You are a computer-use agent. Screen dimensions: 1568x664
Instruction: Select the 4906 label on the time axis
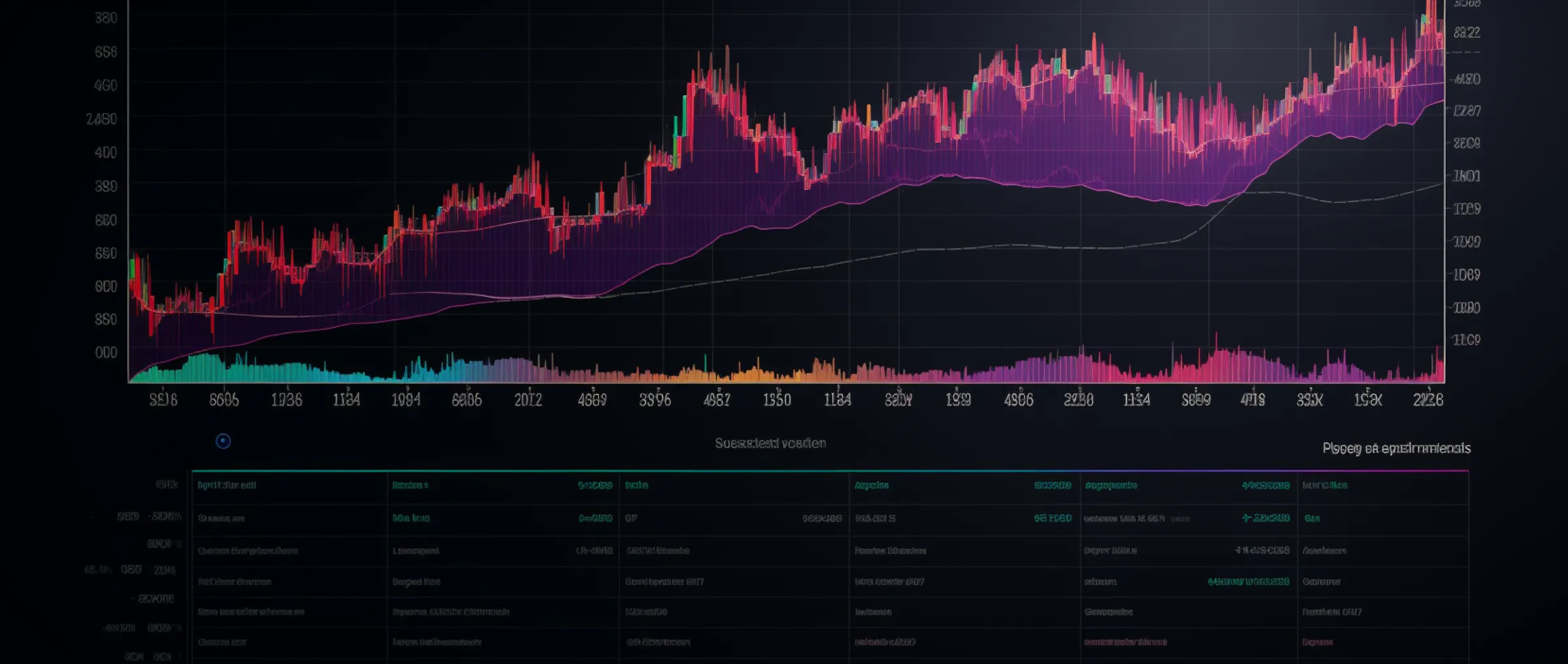tap(1019, 399)
